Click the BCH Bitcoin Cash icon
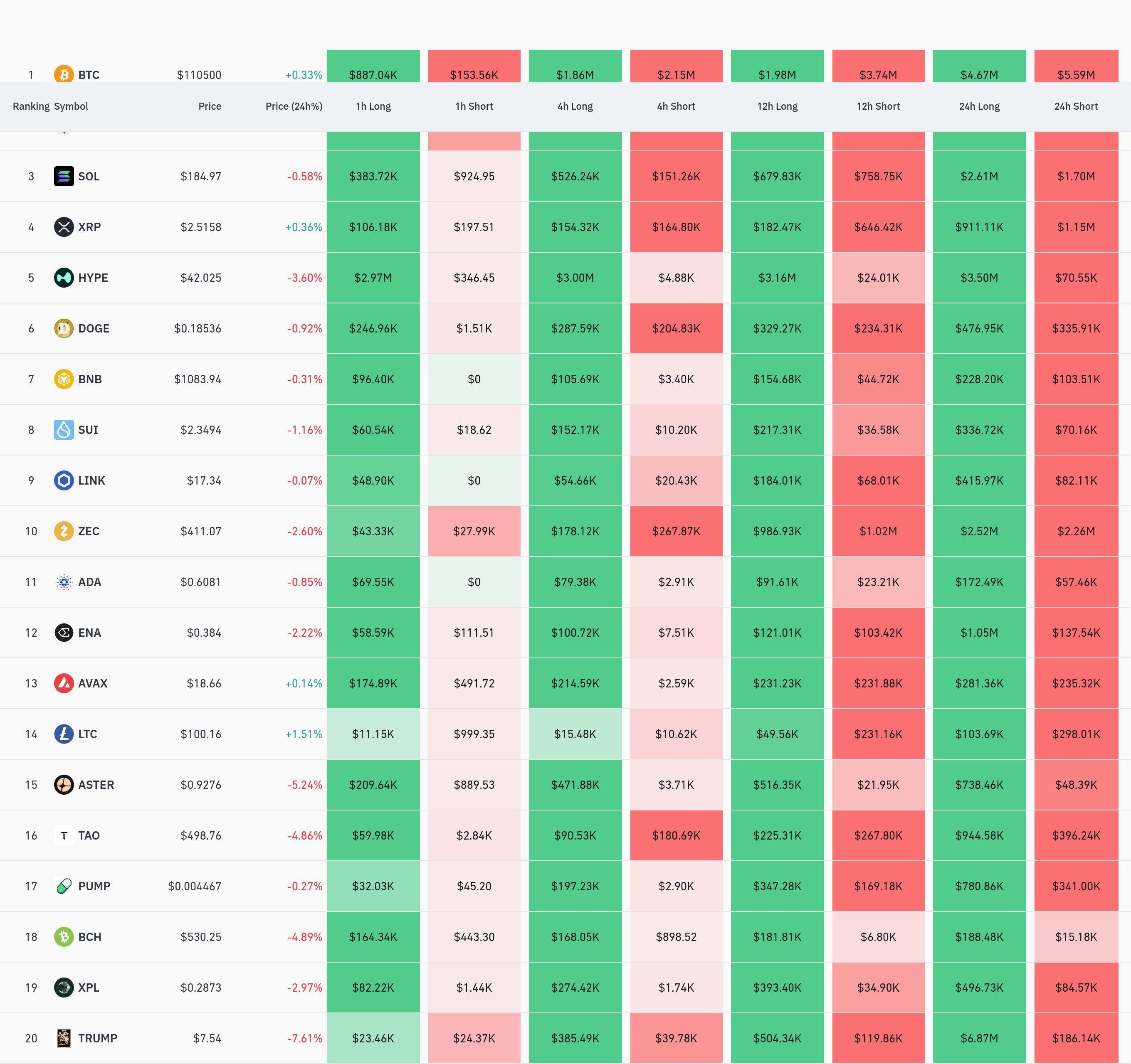Viewport: 1131px width, 1064px height. pyautogui.click(x=64, y=937)
